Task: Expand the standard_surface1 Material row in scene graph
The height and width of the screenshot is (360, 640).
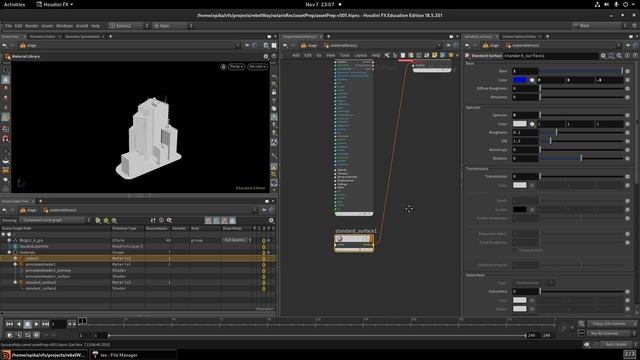Action: 16,282
